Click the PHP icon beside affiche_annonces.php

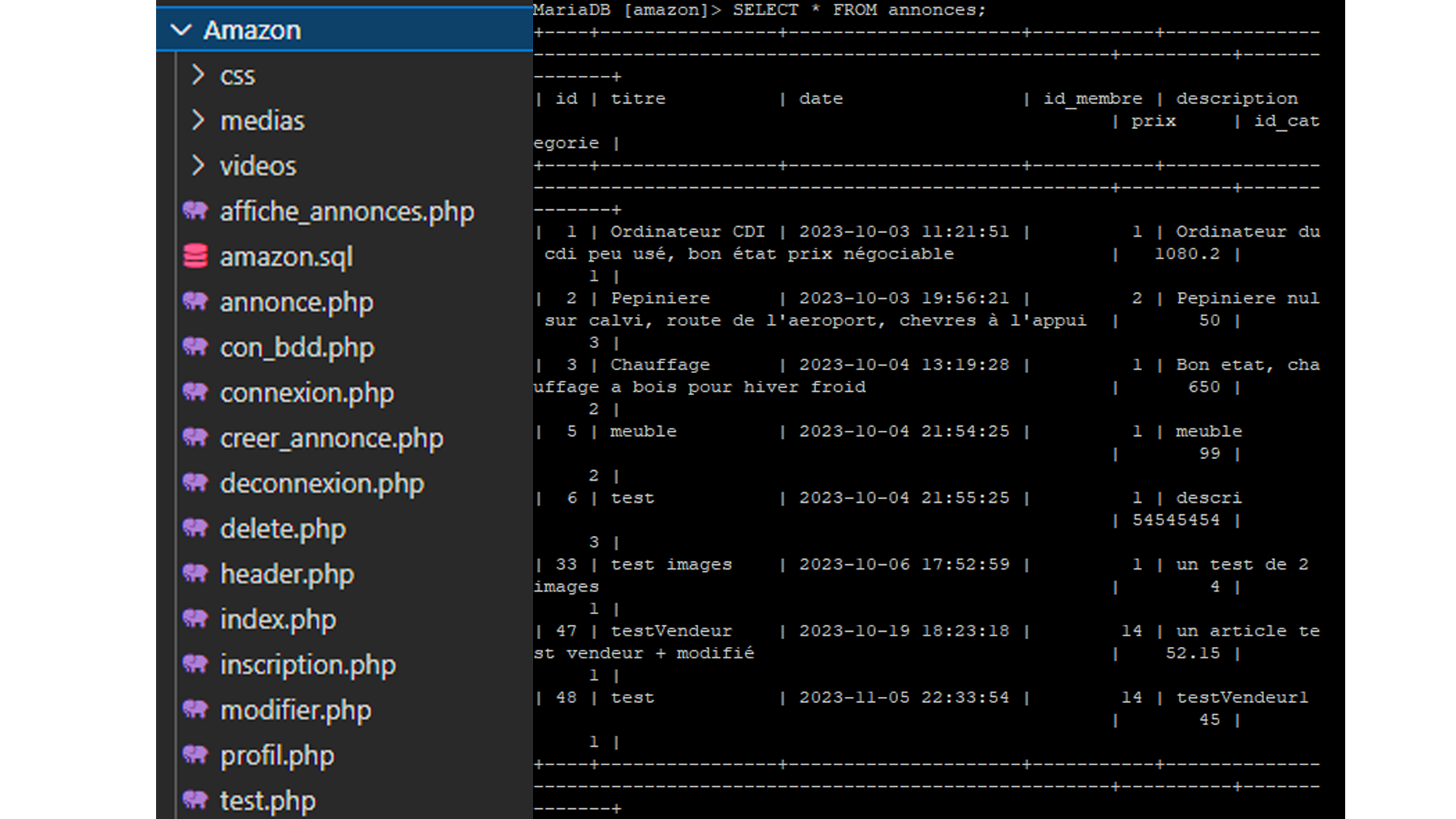pyautogui.click(x=196, y=211)
